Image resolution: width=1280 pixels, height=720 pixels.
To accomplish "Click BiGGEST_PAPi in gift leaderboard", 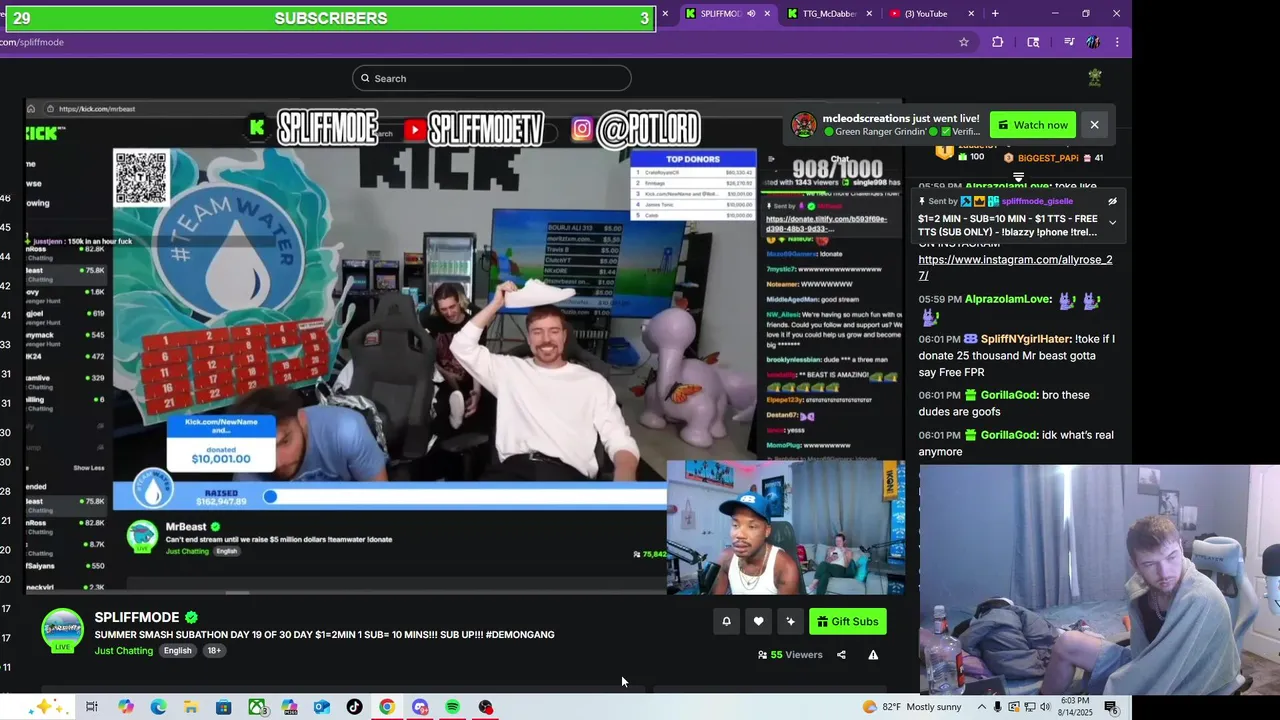I will pos(1048,158).
